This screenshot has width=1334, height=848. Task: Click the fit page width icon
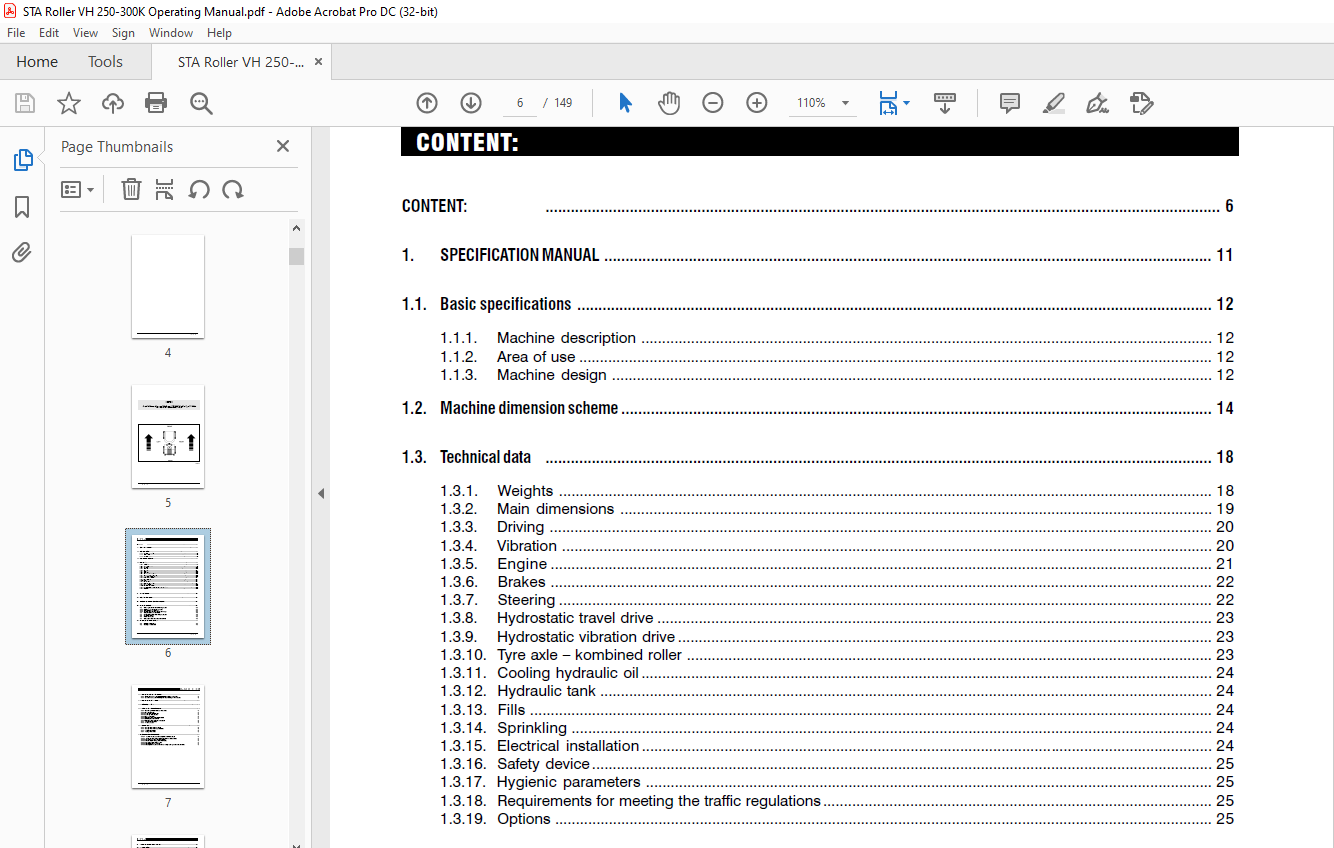tap(888, 103)
